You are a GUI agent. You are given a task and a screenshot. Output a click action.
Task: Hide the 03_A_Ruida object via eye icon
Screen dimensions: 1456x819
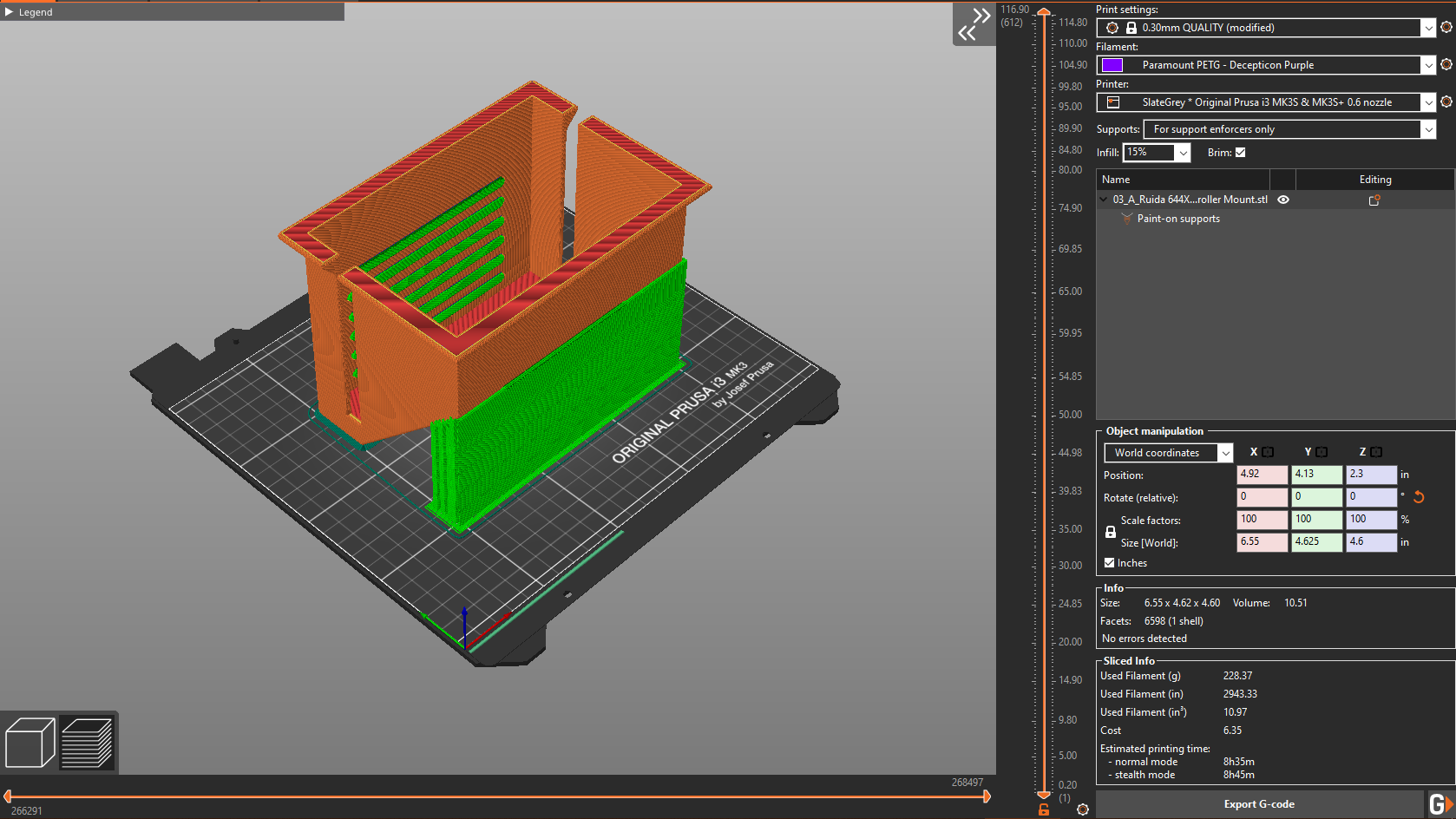click(x=1283, y=200)
